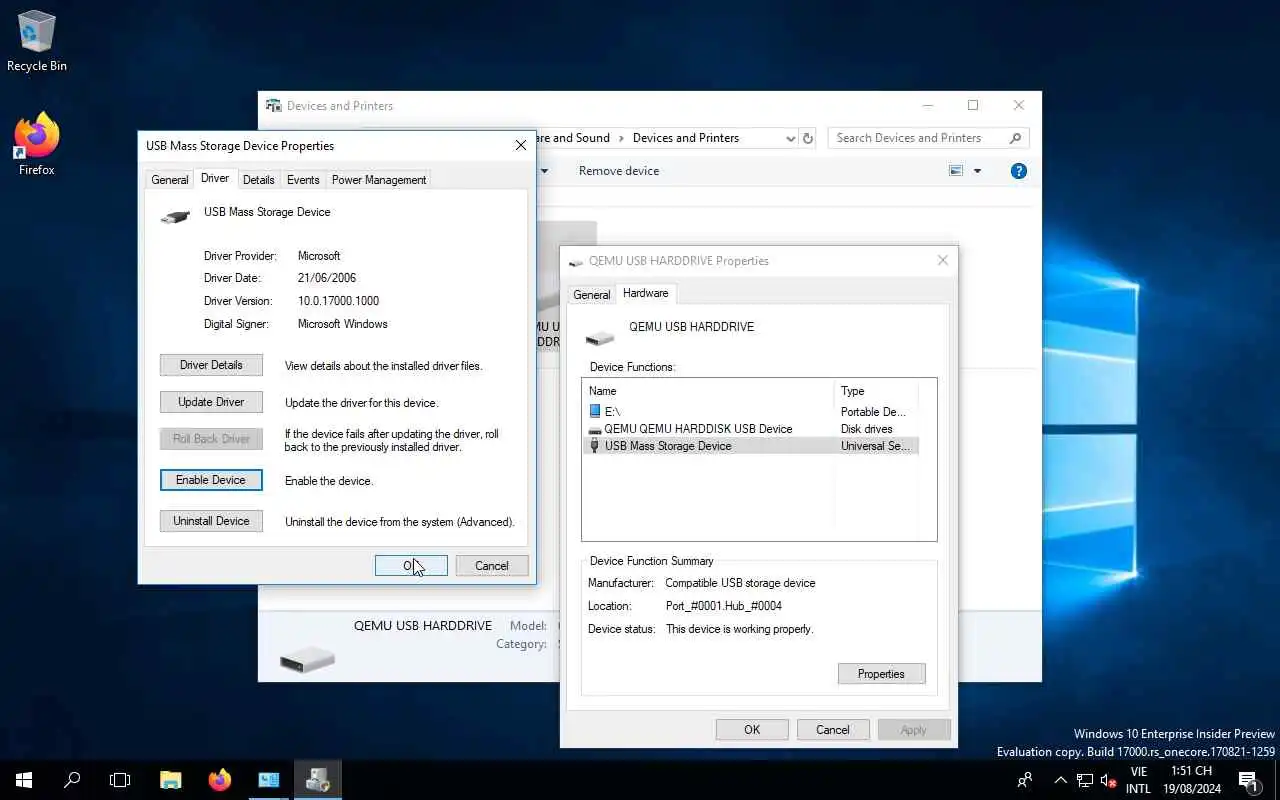This screenshot has height=800, width=1280.
Task: Confirm USB Mass Storage Properties with OK
Action: tap(411, 566)
